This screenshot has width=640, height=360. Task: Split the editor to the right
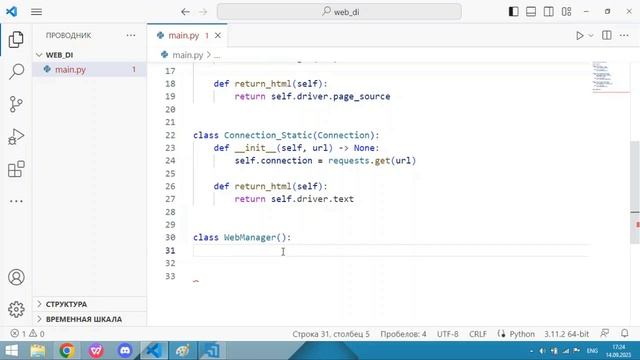607,36
